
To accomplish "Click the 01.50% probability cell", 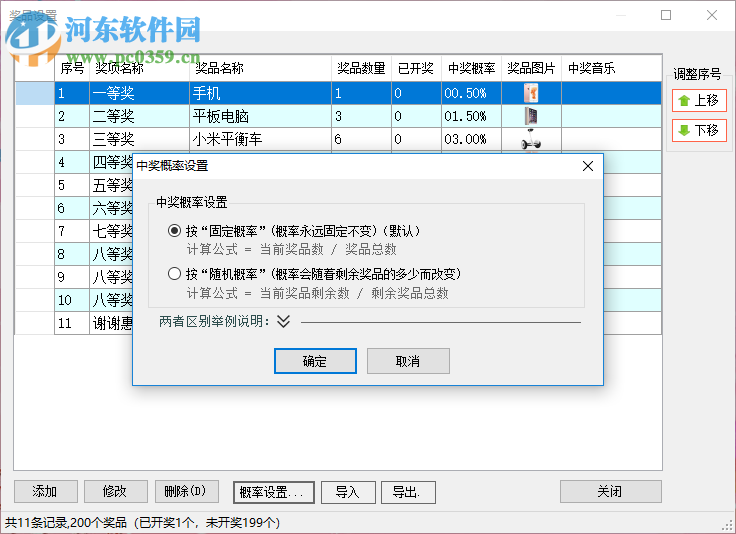I will tap(471, 116).
